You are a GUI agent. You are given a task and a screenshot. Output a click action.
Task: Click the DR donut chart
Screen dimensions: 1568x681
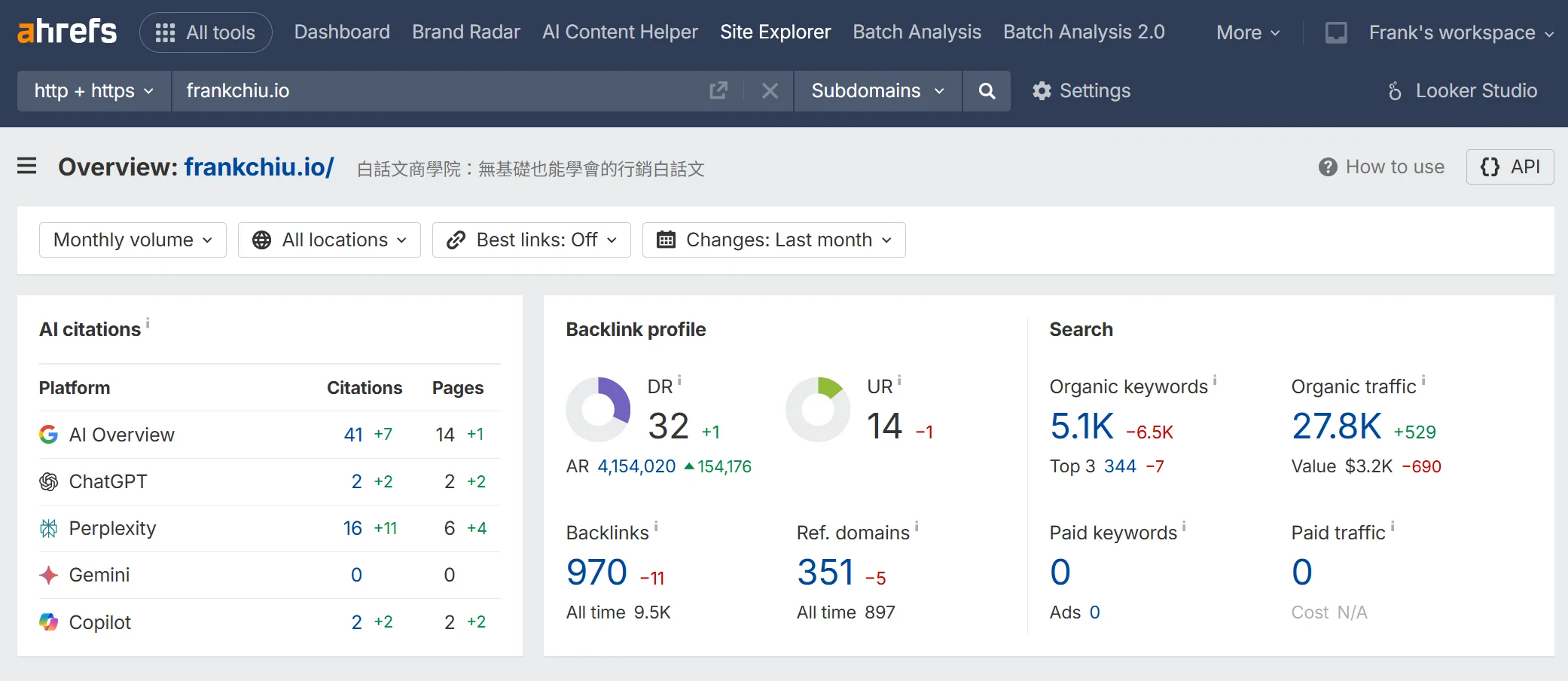point(597,408)
